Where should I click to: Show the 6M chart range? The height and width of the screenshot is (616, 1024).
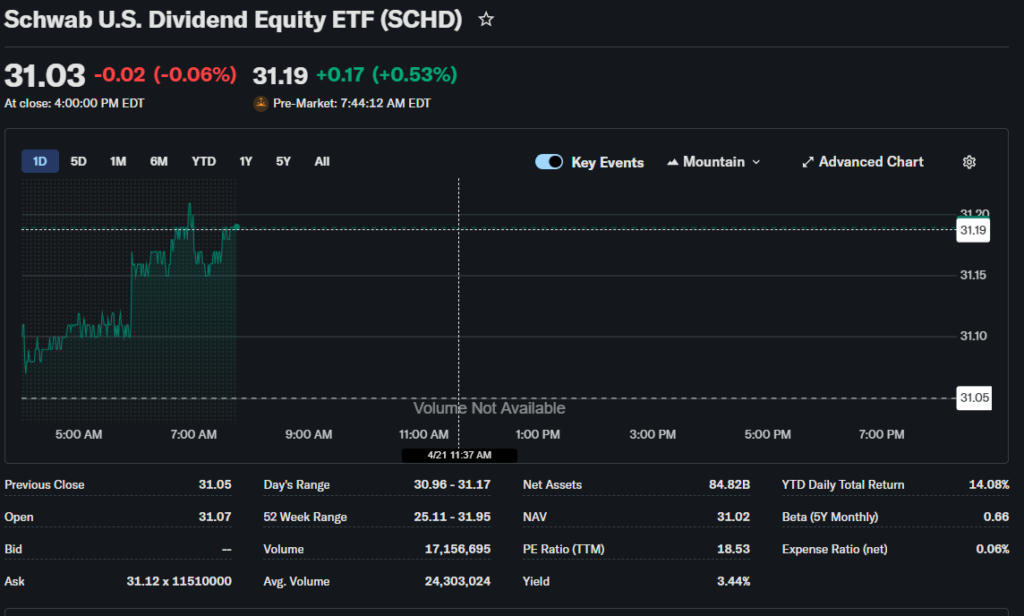click(159, 162)
